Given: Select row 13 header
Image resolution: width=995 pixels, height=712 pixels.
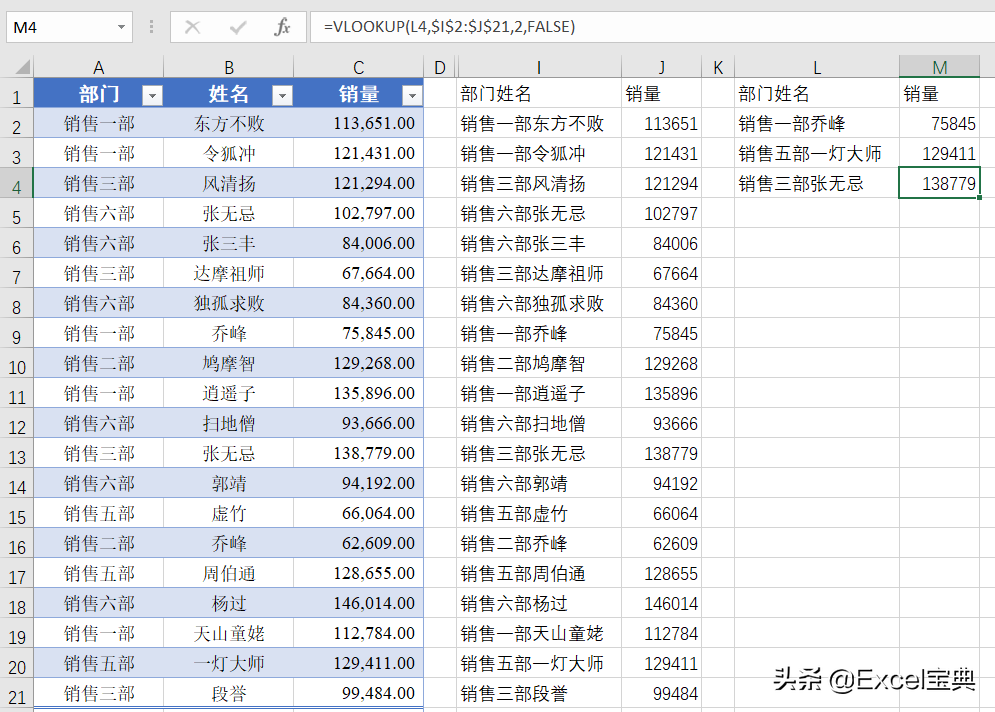Looking at the screenshot, I should [x=16, y=454].
